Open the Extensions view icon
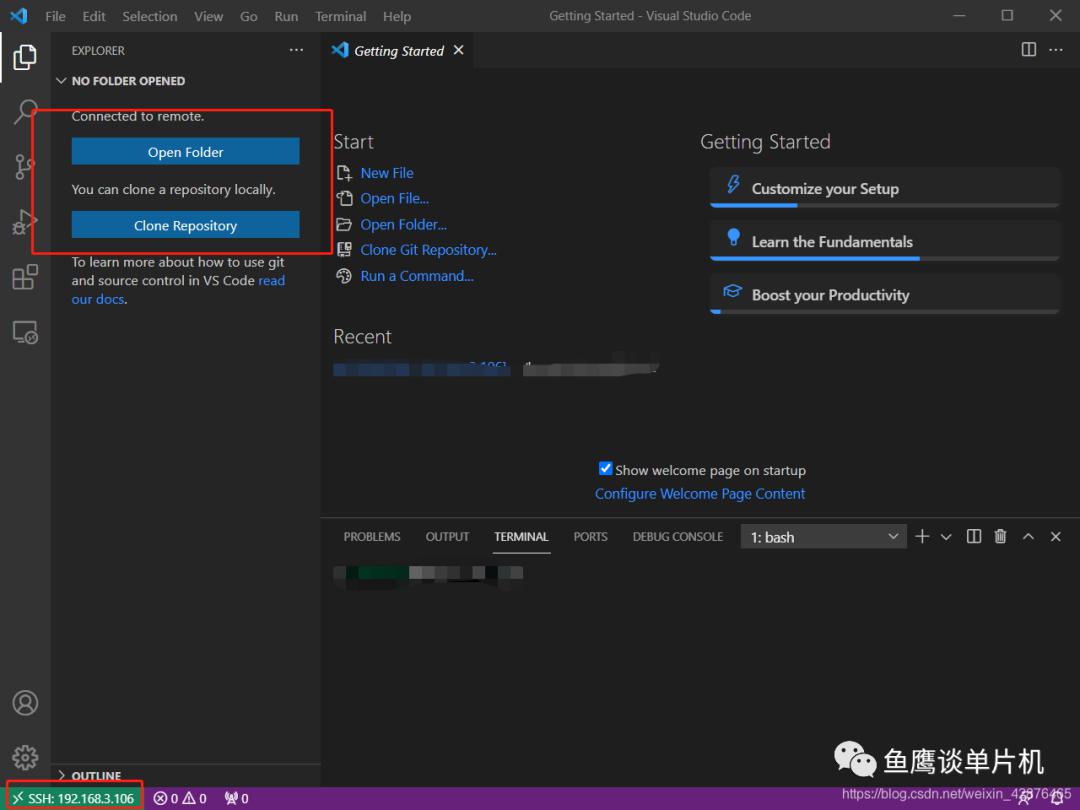This screenshot has width=1080, height=810. coord(25,277)
